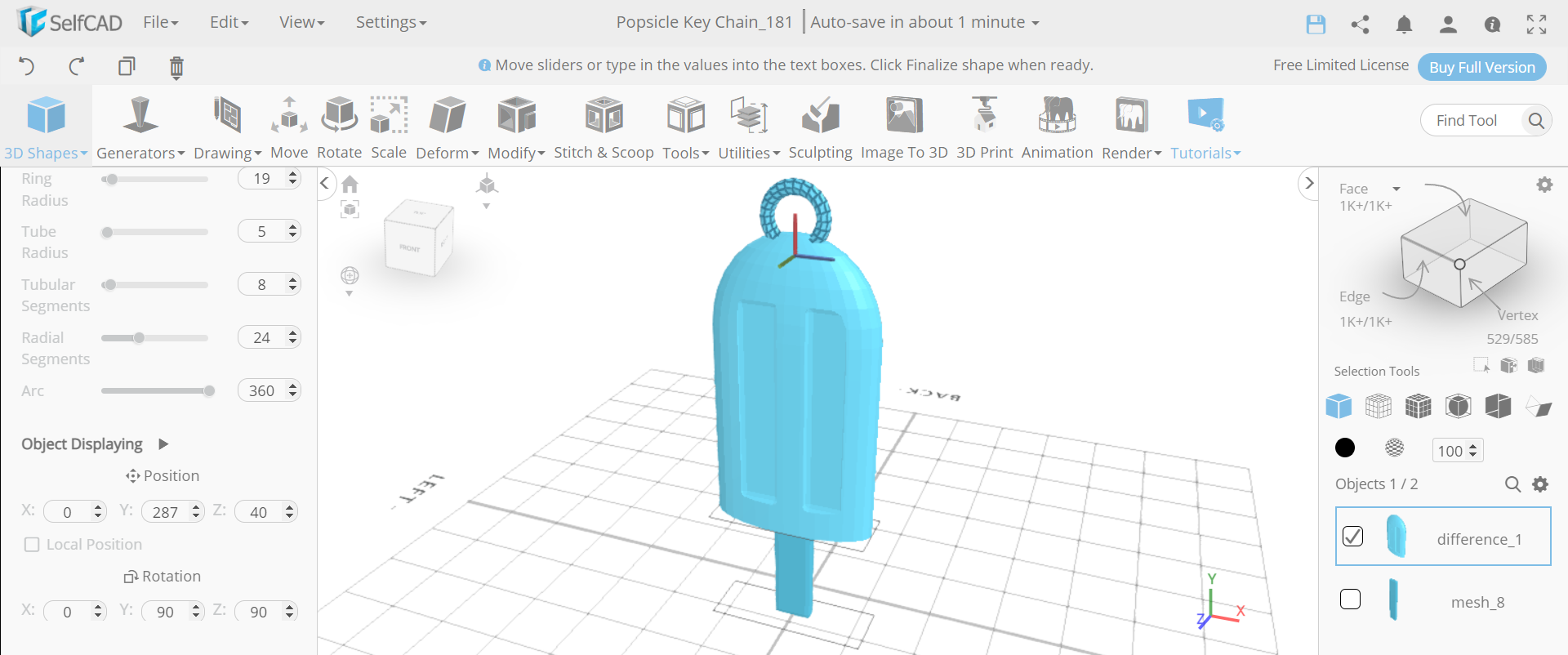Viewport: 1568px width, 655px height.
Task: Open the Modify dropdown
Action: pyautogui.click(x=516, y=128)
